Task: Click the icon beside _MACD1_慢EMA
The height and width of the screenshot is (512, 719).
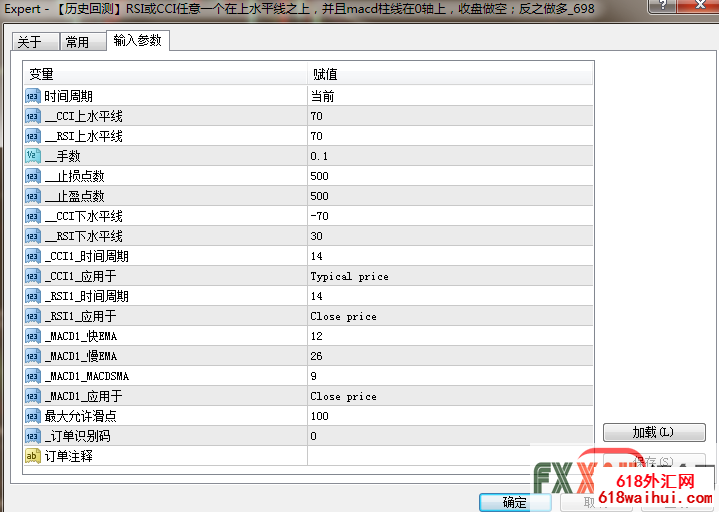Action: (x=33, y=356)
